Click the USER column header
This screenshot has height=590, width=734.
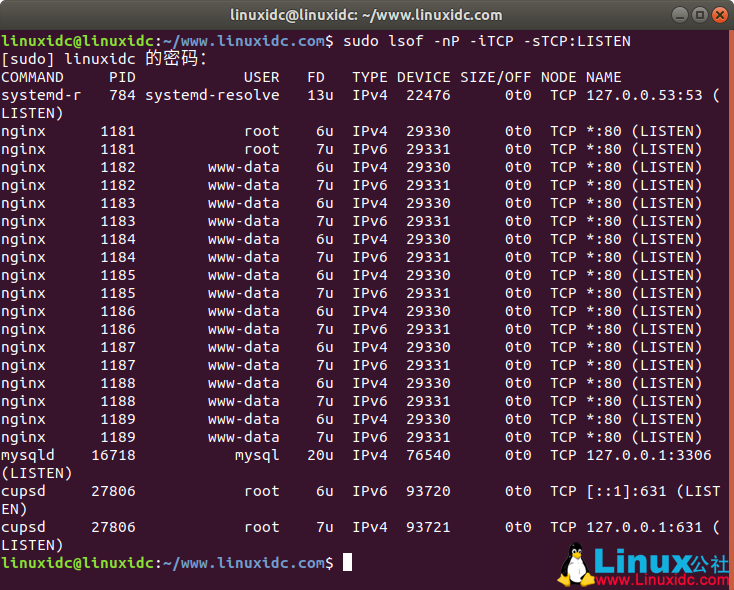(262, 77)
